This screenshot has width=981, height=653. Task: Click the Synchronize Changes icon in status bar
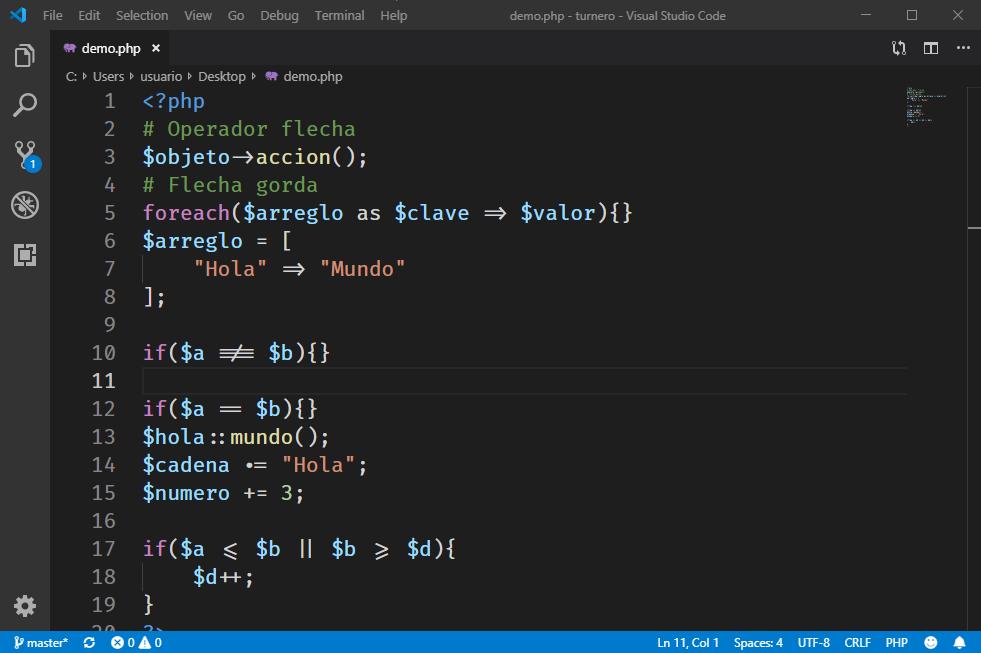[89, 642]
